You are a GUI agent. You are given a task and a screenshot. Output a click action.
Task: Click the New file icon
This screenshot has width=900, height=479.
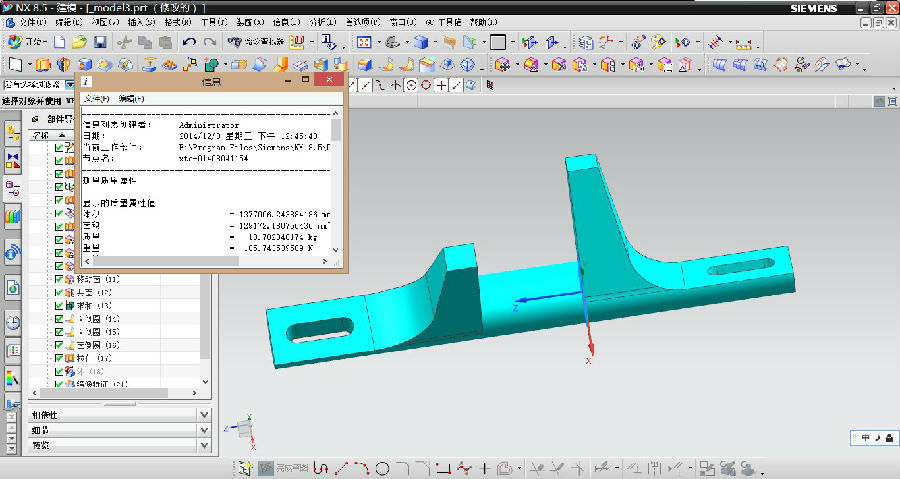click(60, 42)
